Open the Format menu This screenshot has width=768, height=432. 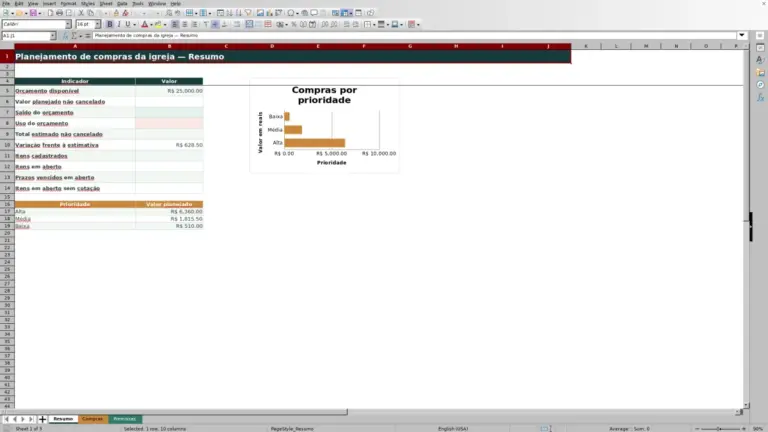68,3
